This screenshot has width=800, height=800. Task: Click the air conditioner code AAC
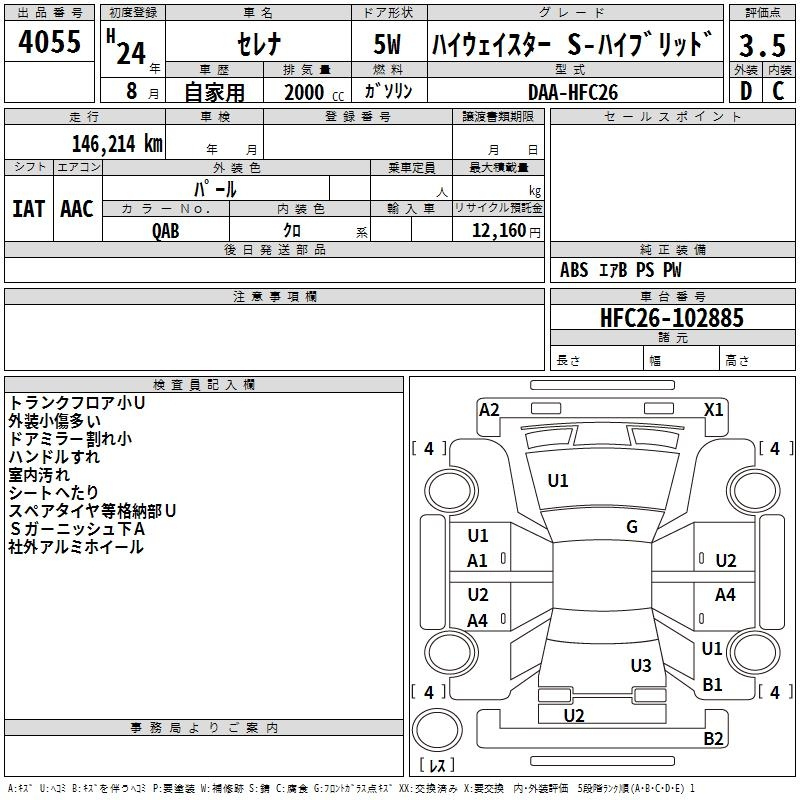(77, 209)
